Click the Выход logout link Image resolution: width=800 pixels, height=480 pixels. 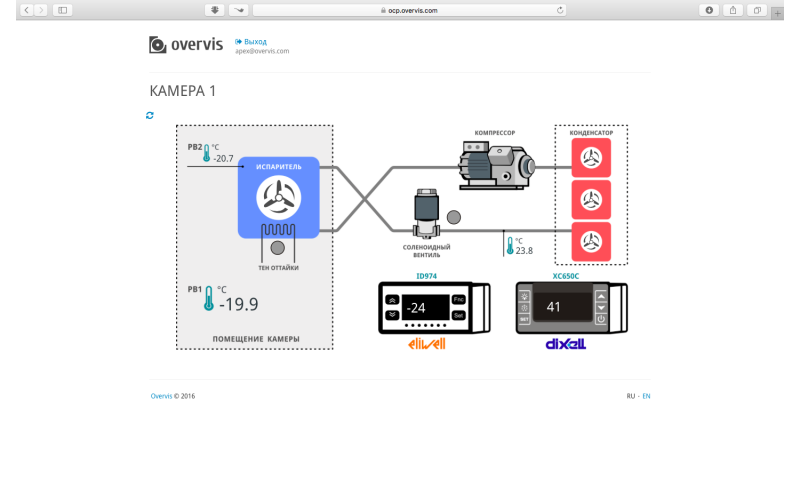[x=255, y=41]
